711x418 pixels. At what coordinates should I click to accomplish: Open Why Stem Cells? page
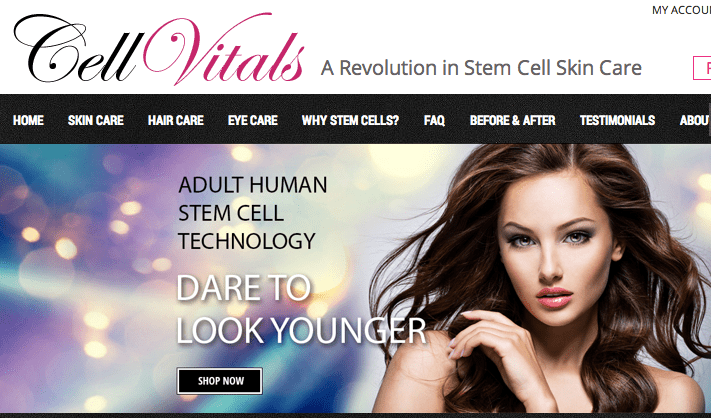(x=350, y=120)
